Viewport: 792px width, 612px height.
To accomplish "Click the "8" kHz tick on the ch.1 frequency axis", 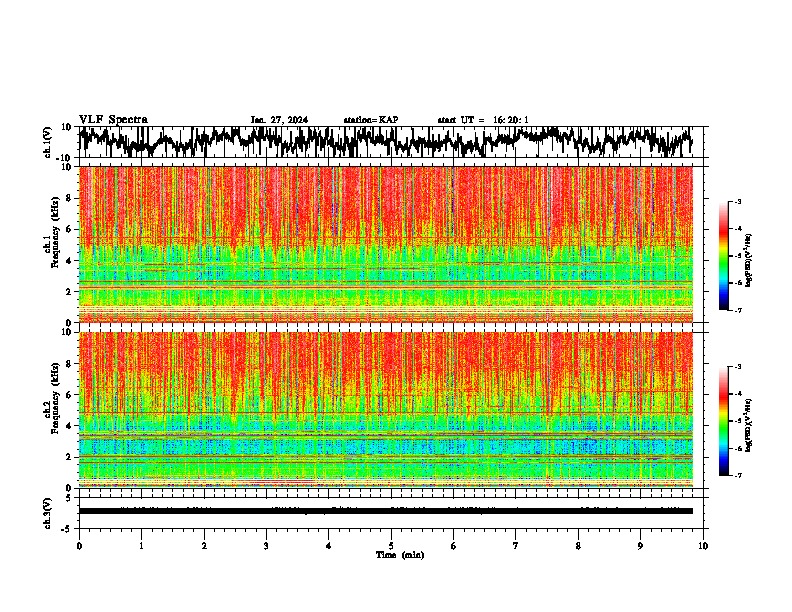I will click(70, 198).
